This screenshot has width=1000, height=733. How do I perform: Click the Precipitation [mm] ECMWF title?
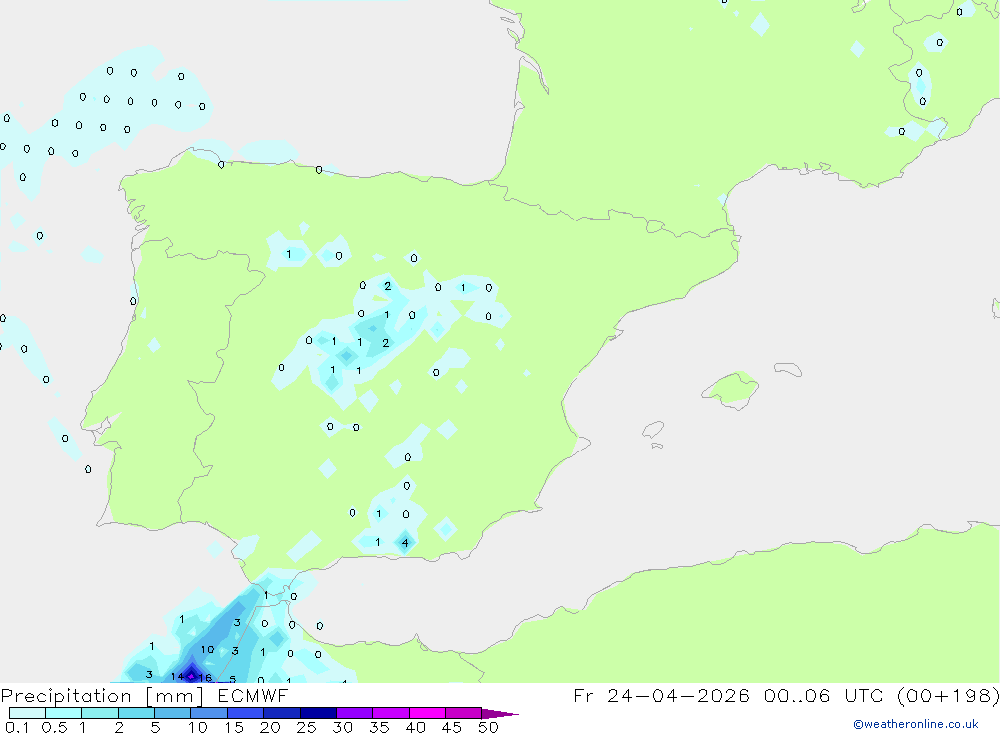(145, 695)
